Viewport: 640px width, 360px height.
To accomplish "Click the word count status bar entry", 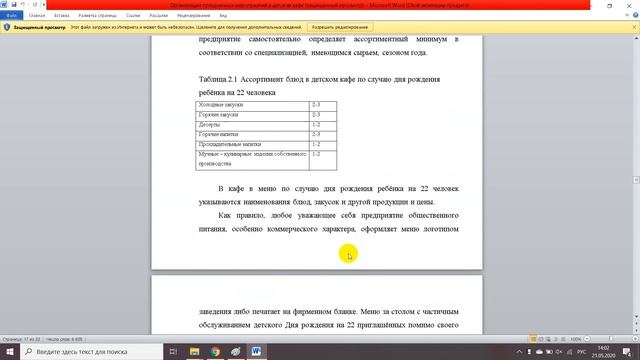I will point(64,339).
